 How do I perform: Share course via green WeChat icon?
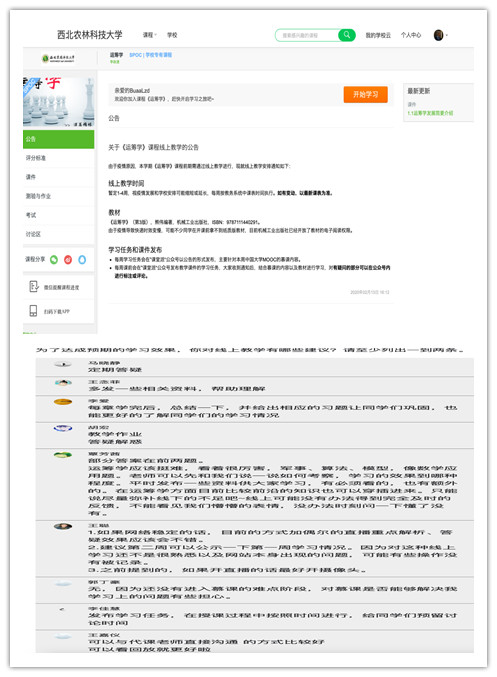(54, 259)
